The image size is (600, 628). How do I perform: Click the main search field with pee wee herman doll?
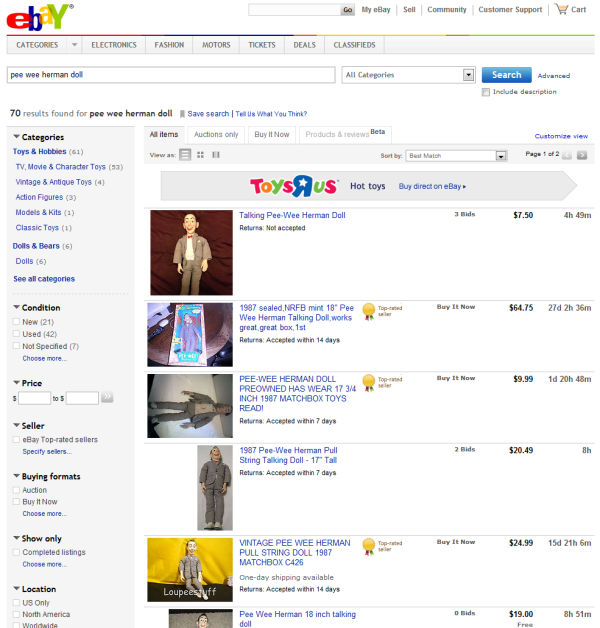171,75
